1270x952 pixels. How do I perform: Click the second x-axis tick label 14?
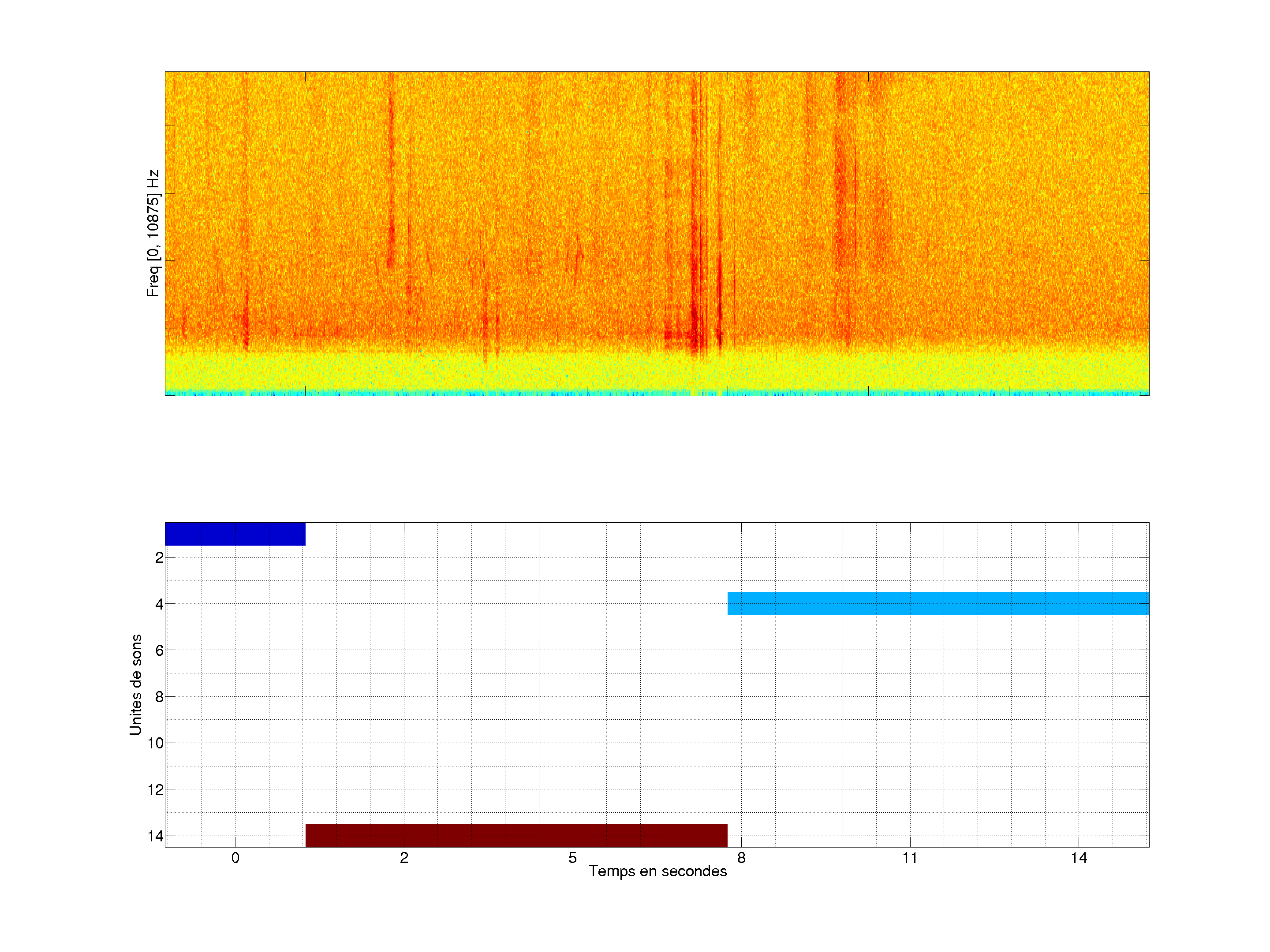coord(1079,858)
